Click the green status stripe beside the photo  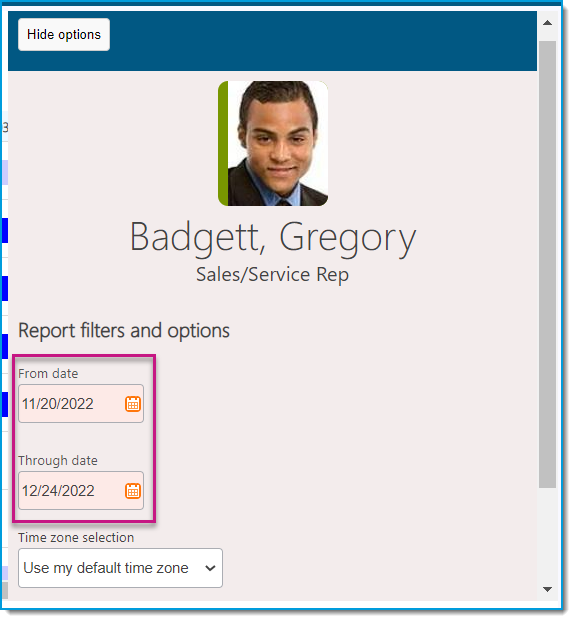(223, 143)
